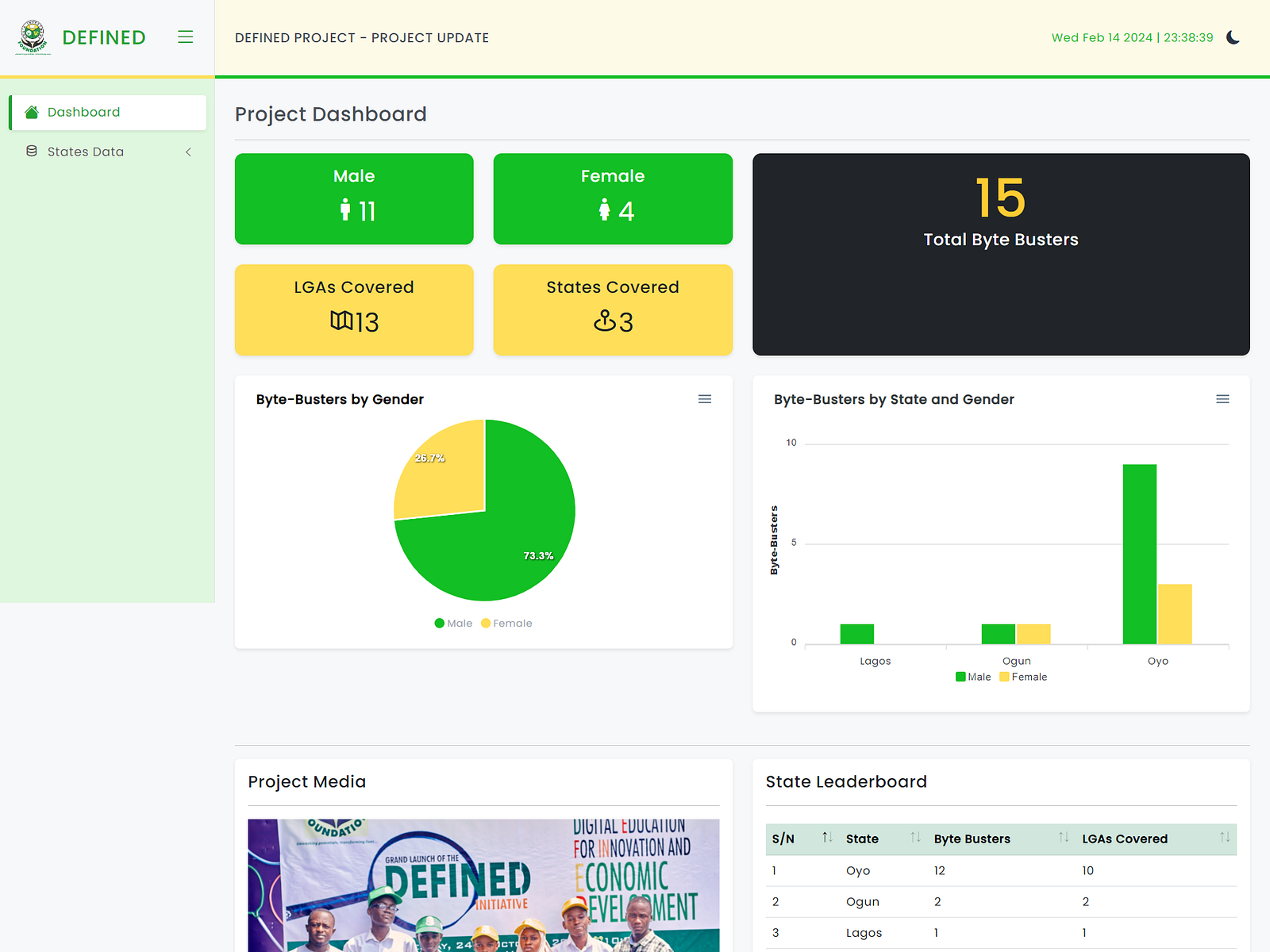Click the sort arrows on the S/N column
Viewport: 1270px width, 952px height.
point(826,838)
